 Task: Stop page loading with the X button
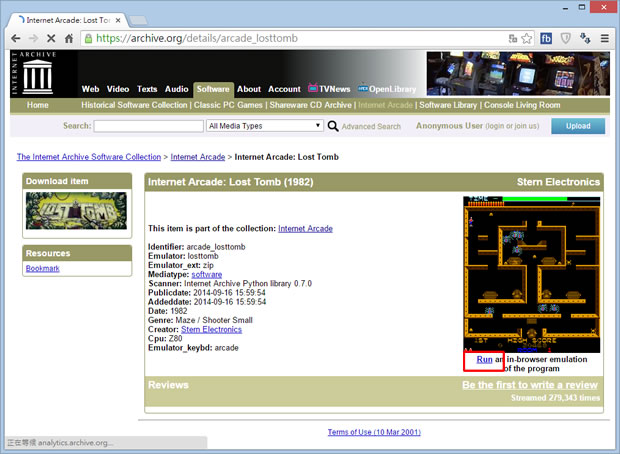click(x=51, y=38)
